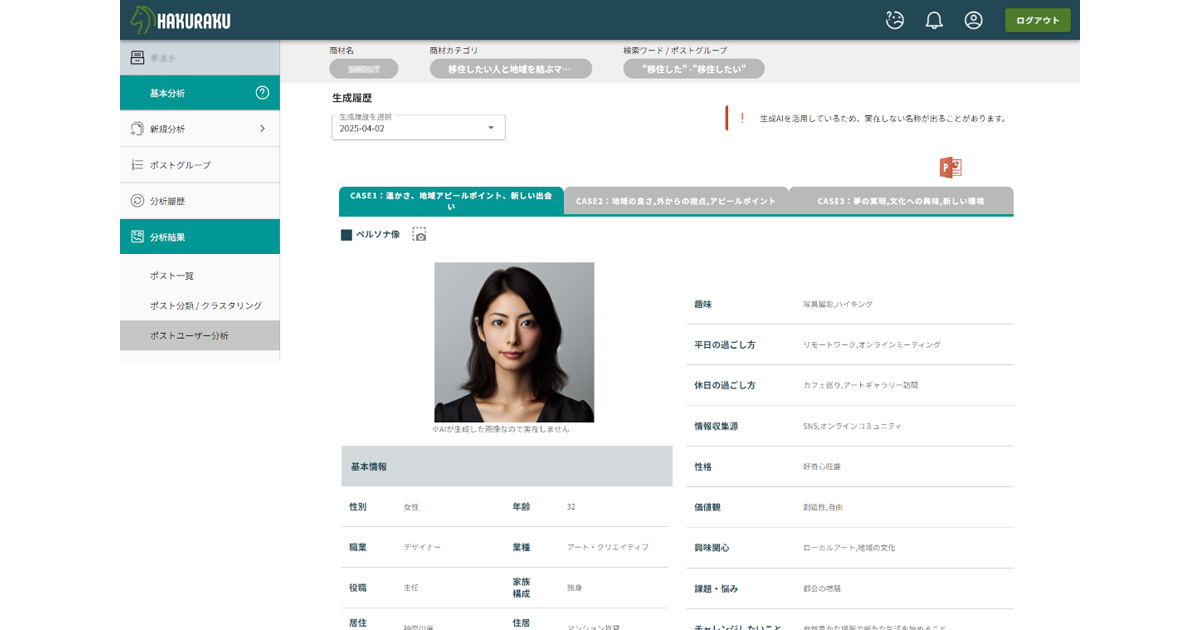Click the 主任 position value
The width and height of the screenshot is (1200, 630).
coord(411,588)
